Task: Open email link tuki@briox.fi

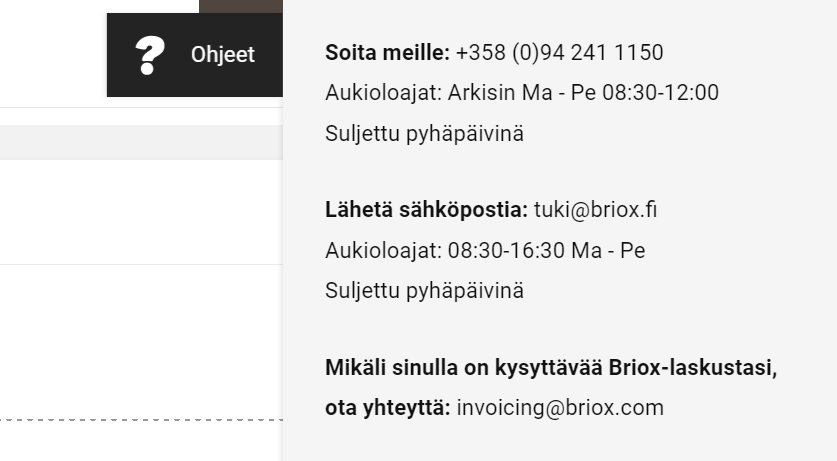Action: tap(595, 210)
